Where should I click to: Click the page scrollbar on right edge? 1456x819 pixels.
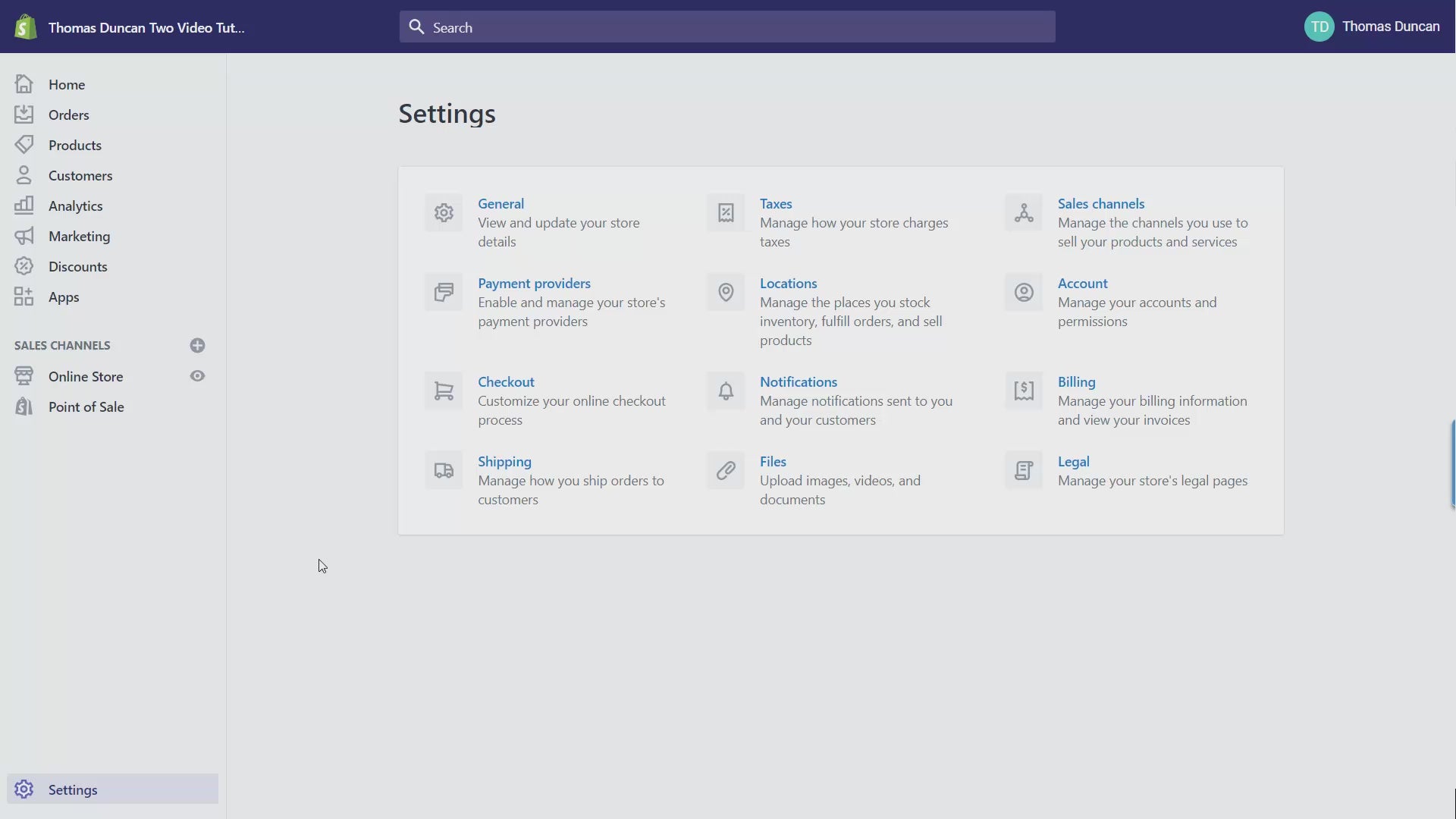click(x=1453, y=463)
